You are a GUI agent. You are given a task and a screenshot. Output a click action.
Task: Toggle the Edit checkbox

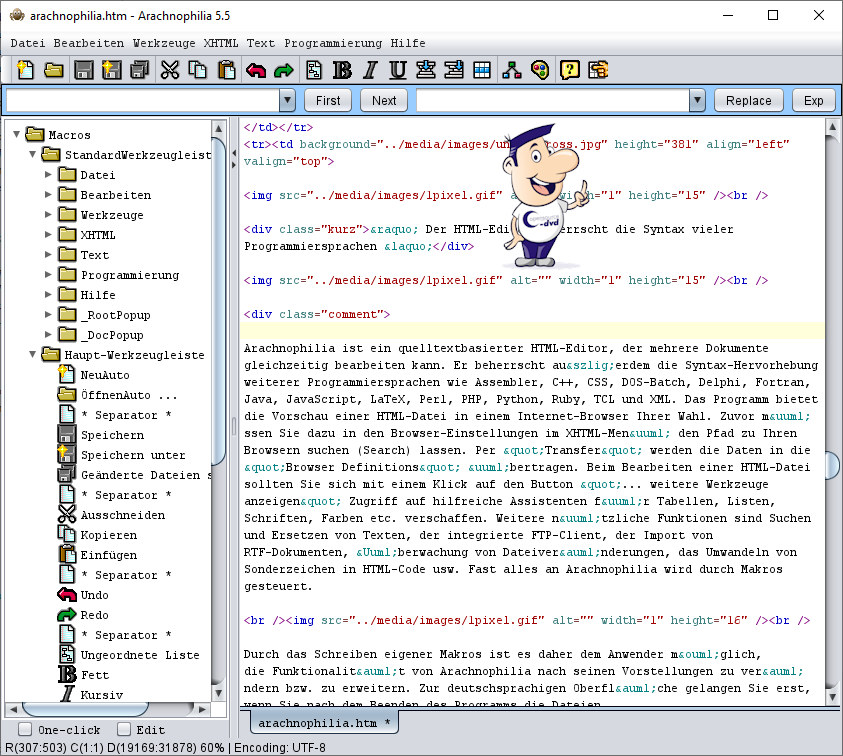click(125, 730)
